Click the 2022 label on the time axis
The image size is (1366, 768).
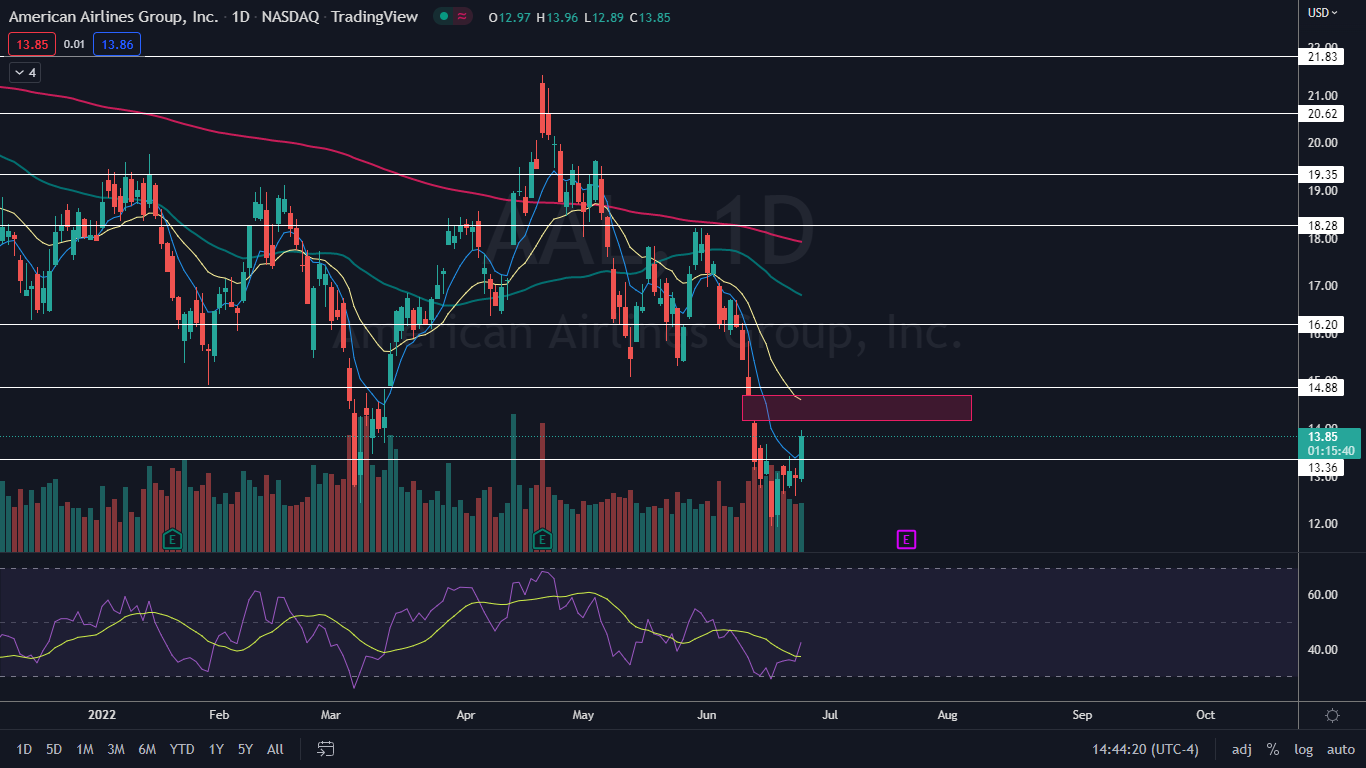coord(102,715)
